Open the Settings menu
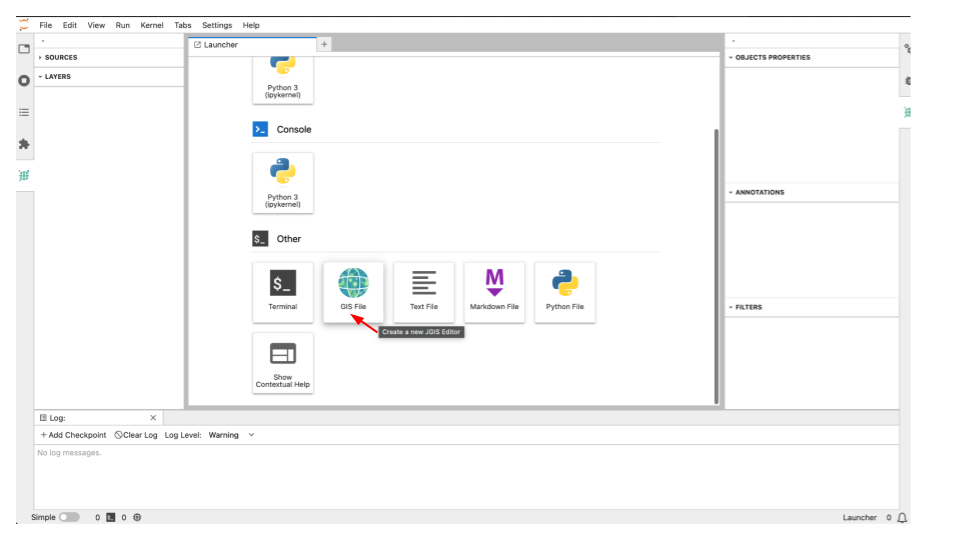The width and height of the screenshot is (960, 540). pyautogui.click(x=216, y=25)
